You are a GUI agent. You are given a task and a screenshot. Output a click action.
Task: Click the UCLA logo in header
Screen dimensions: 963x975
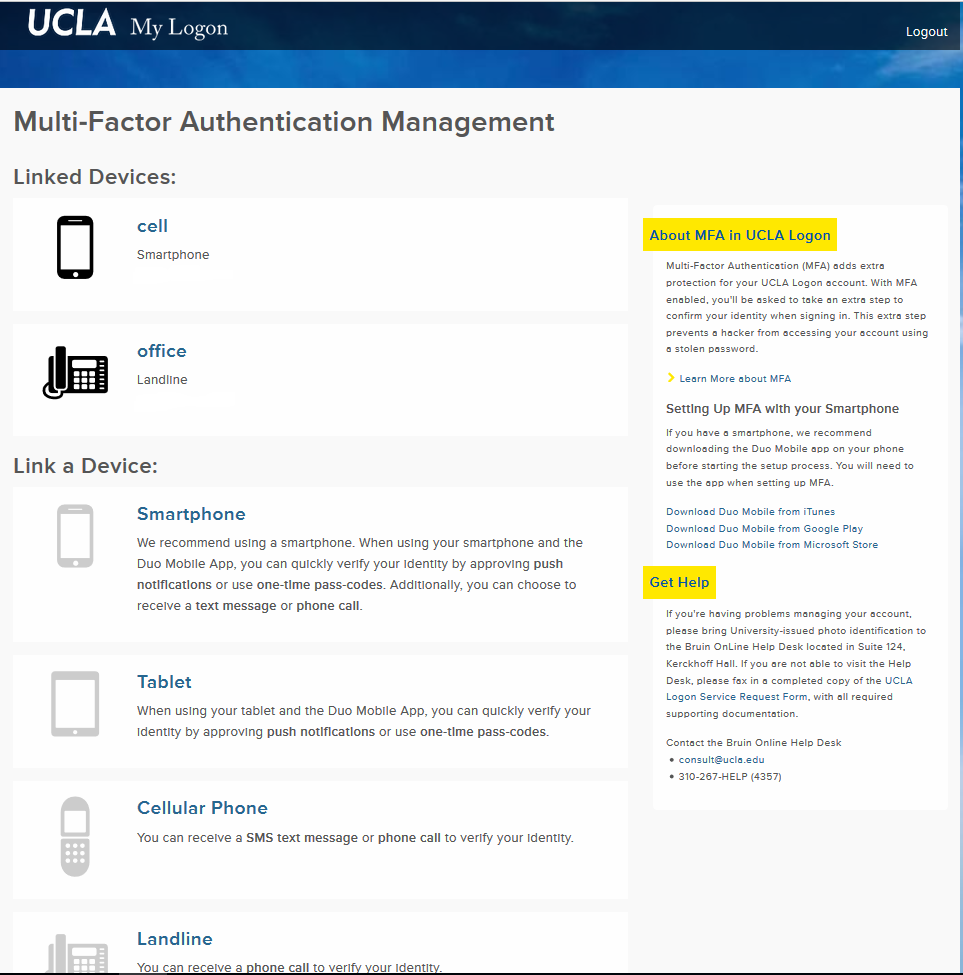point(71,23)
